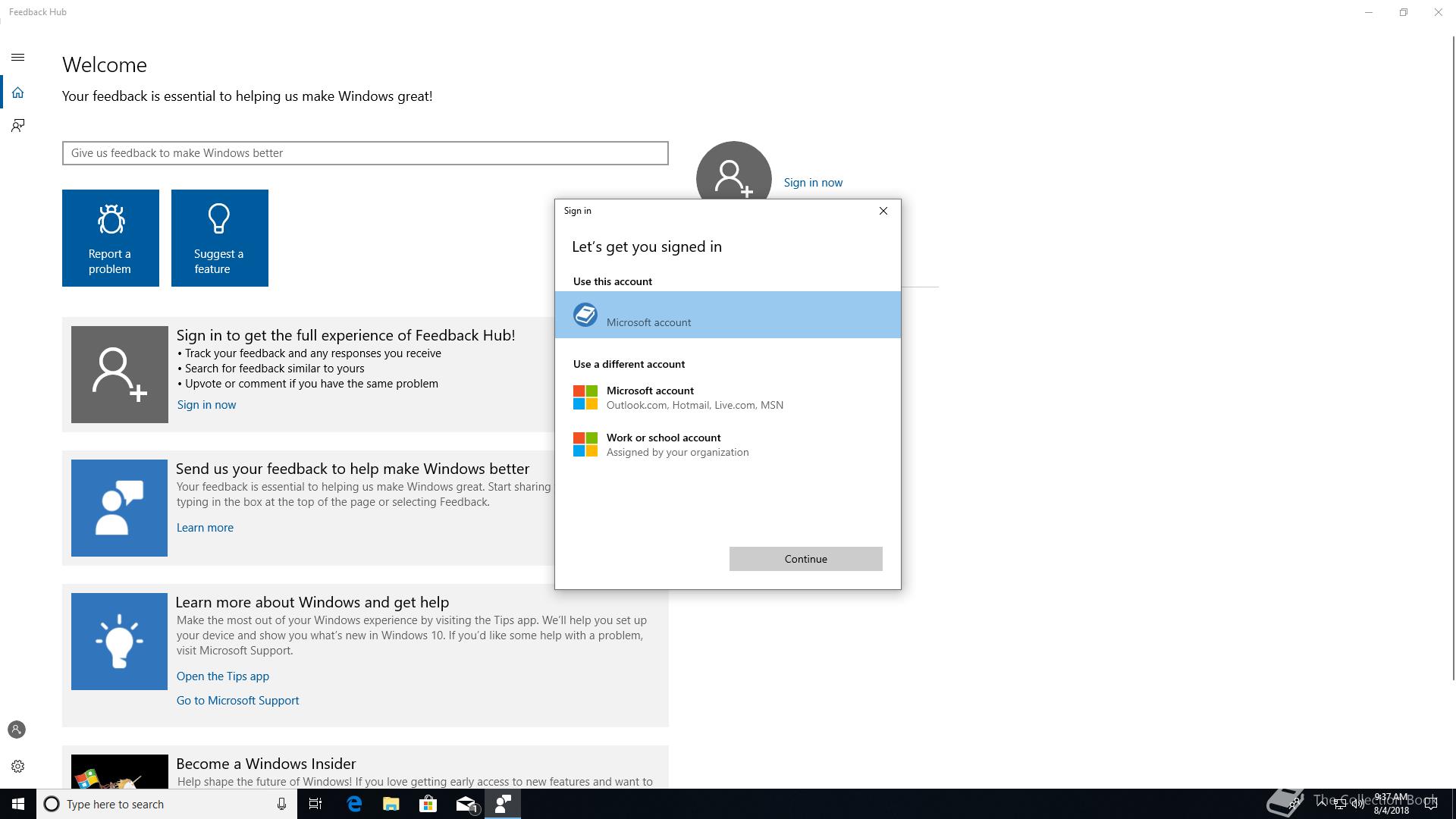Open Task View on the taskbar
The image size is (1456, 819).
pyautogui.click(x=315, y=804)
